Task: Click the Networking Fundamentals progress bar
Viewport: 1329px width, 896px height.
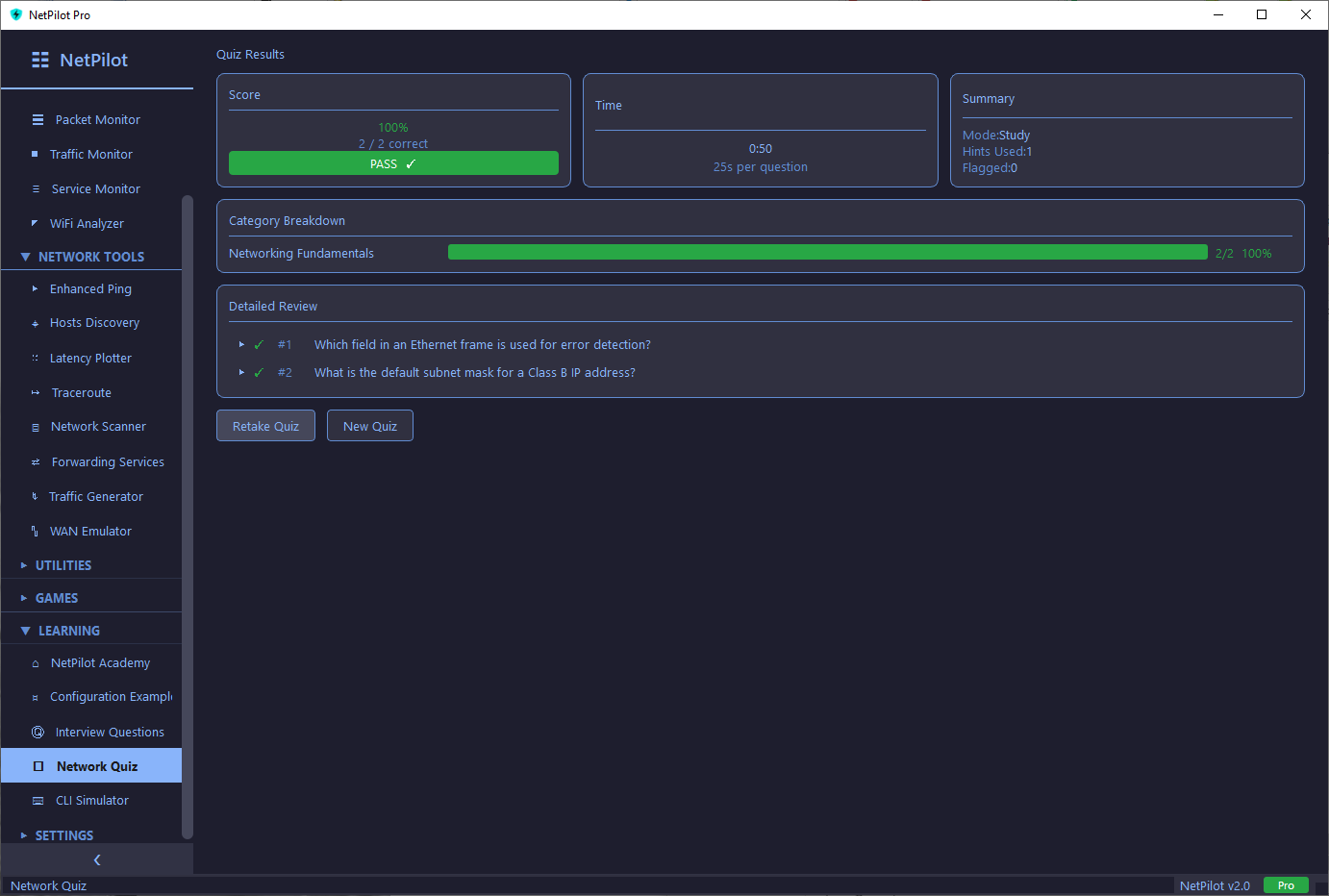Action: 827,253
